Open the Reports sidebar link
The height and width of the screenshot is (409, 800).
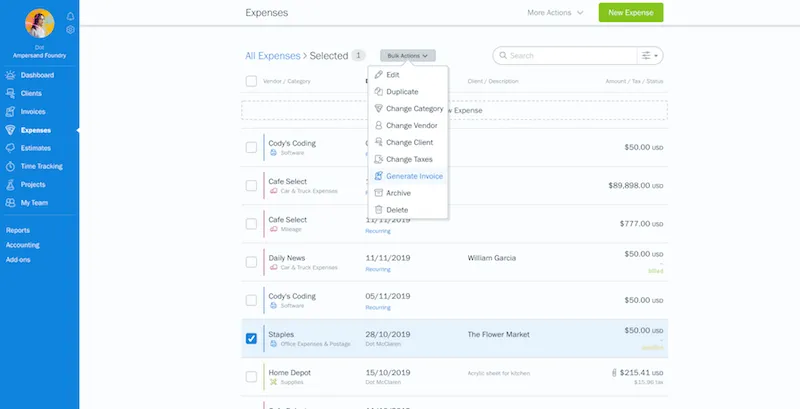(18, 230)
